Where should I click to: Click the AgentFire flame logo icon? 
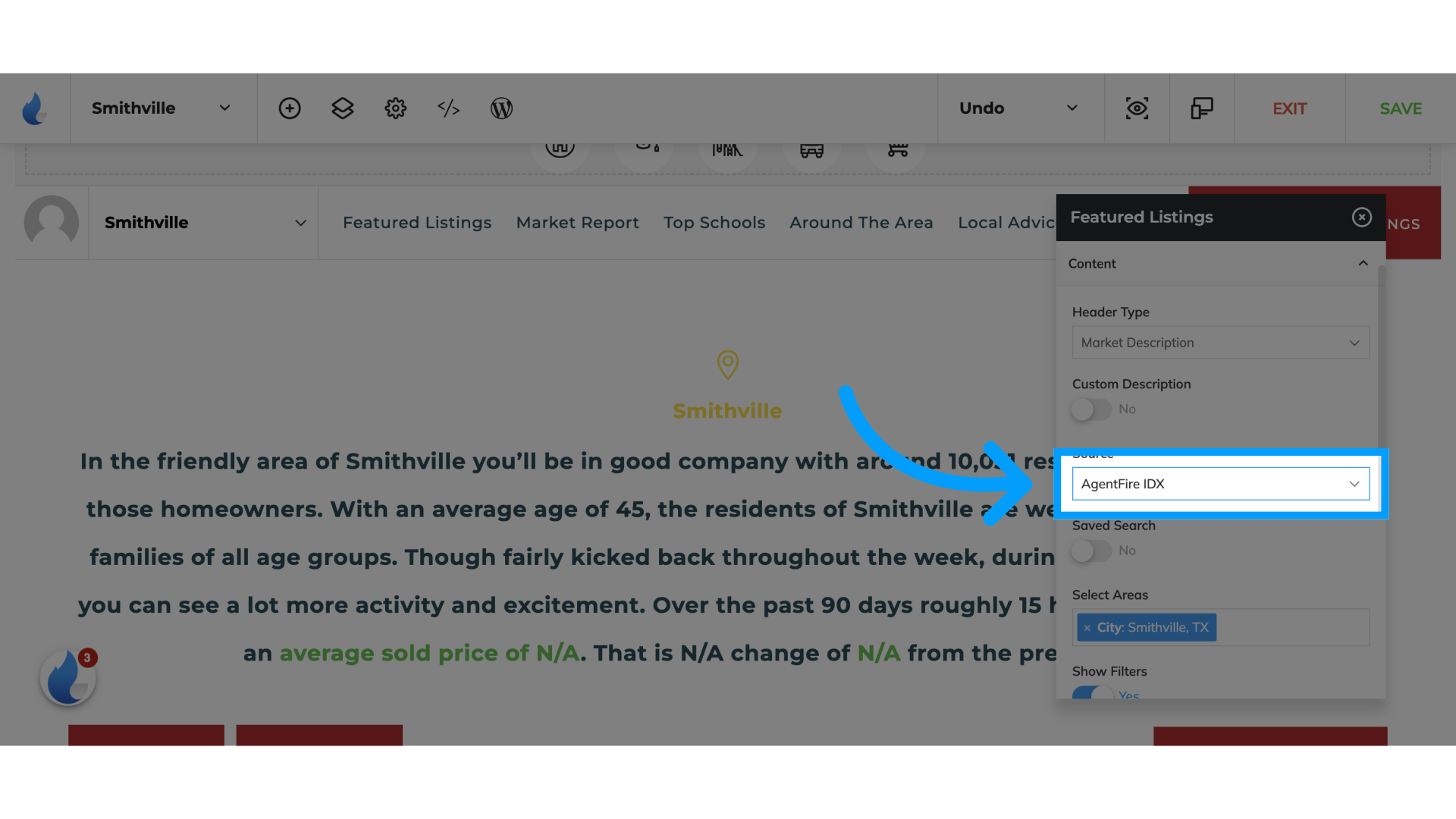[x=34, y=107]
